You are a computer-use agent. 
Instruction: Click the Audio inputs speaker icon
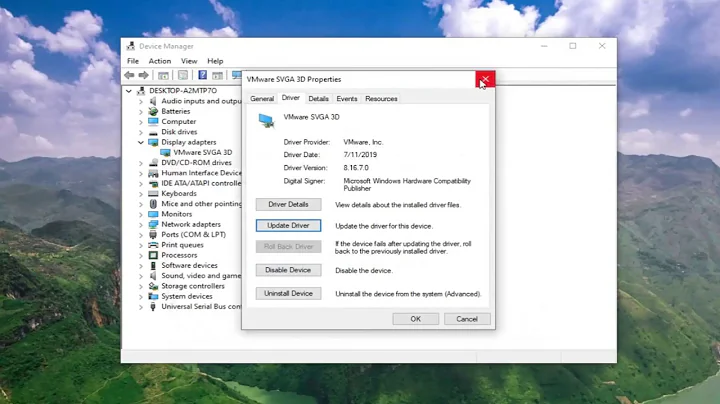pos(153,101)
